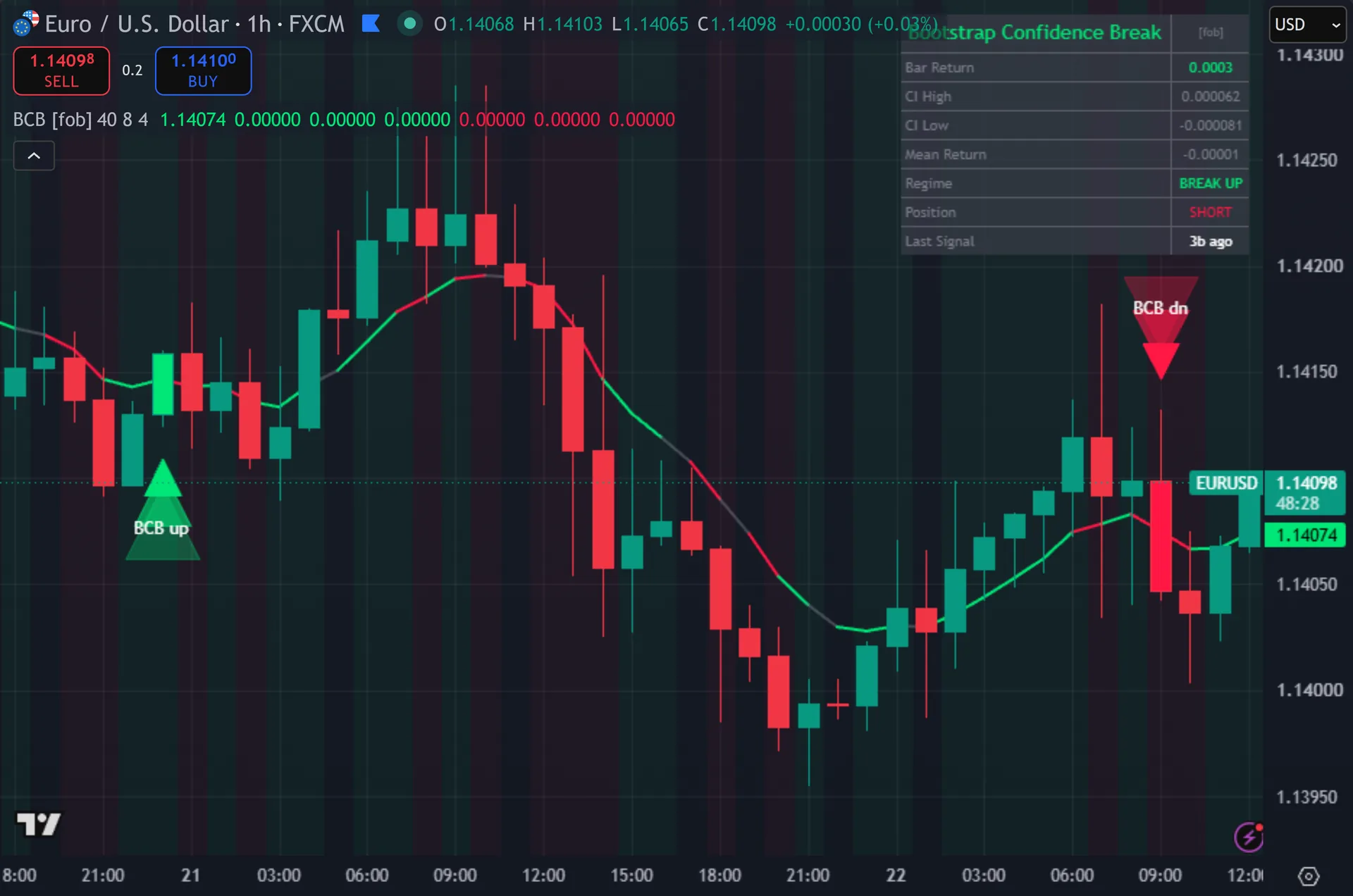Click the 18:00 time axis label
The height and width of the screenshot is (896, 1353).
point(719,876)
